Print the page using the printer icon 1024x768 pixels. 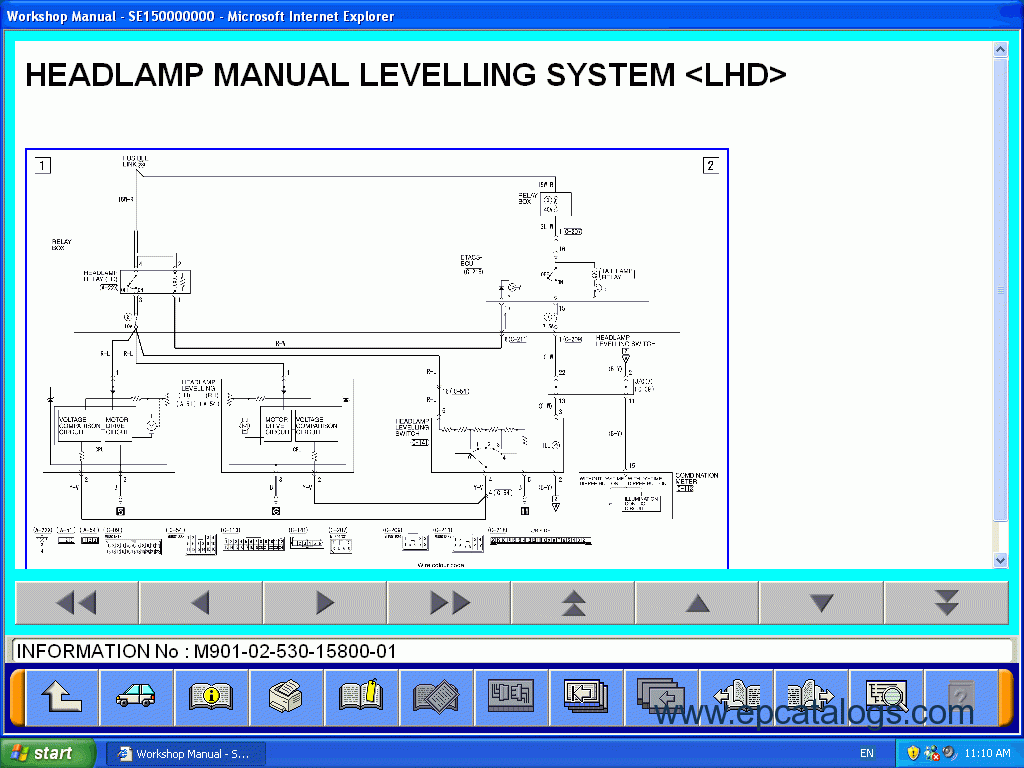(x=285, y=697)
